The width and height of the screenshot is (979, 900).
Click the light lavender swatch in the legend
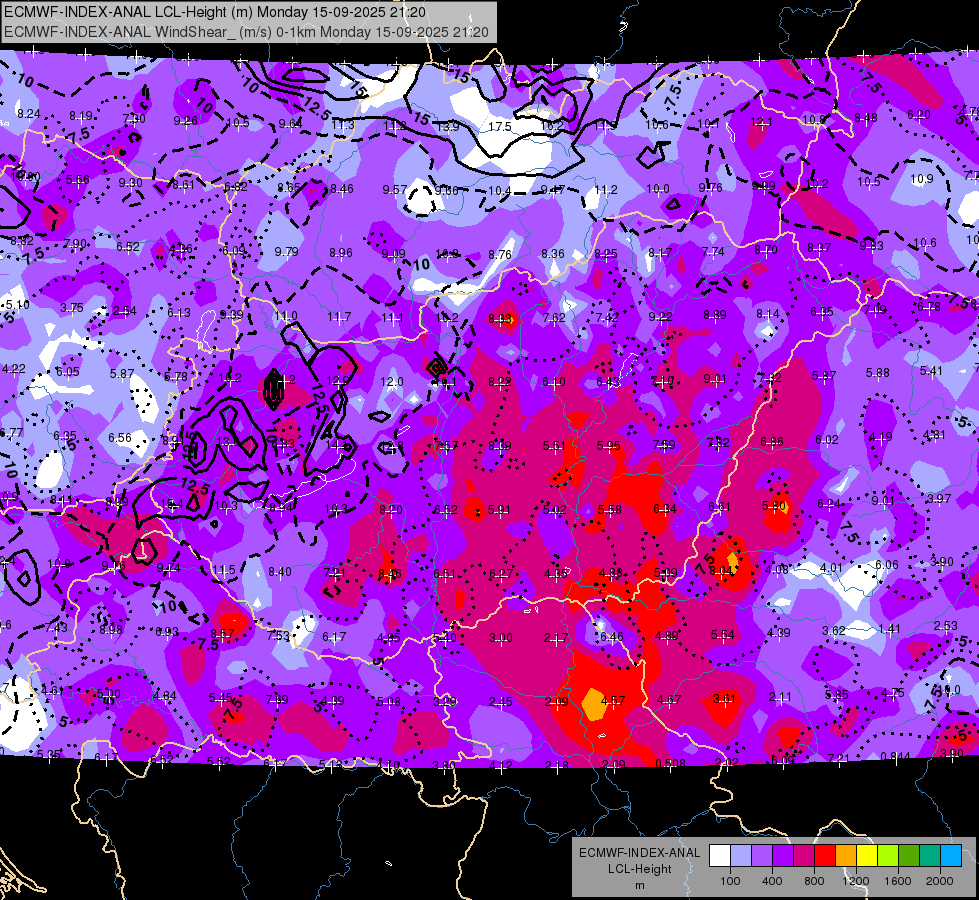click(x=741, y=856)
